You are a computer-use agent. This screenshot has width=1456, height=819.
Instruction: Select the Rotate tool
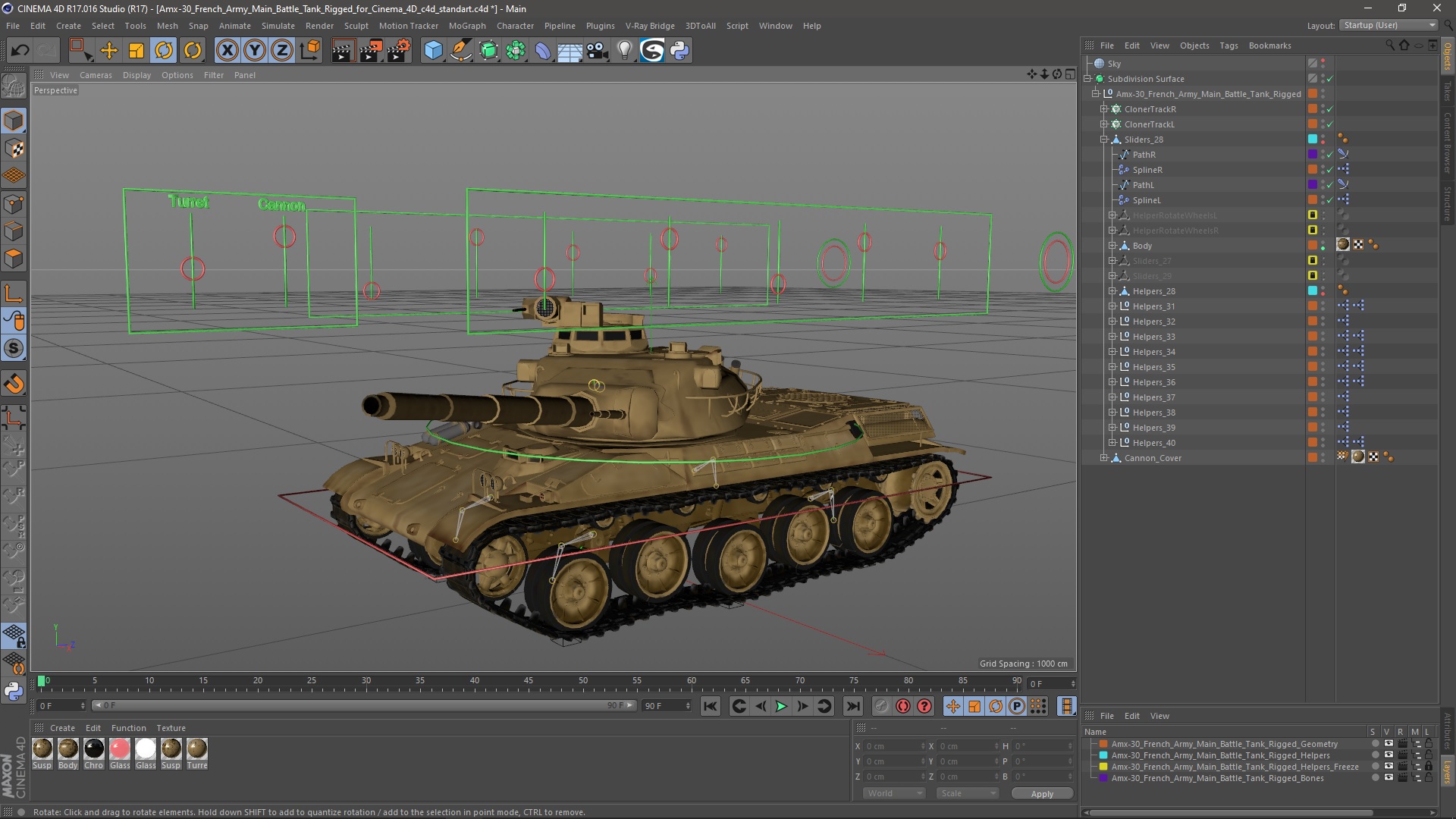[x=164, y=51]
